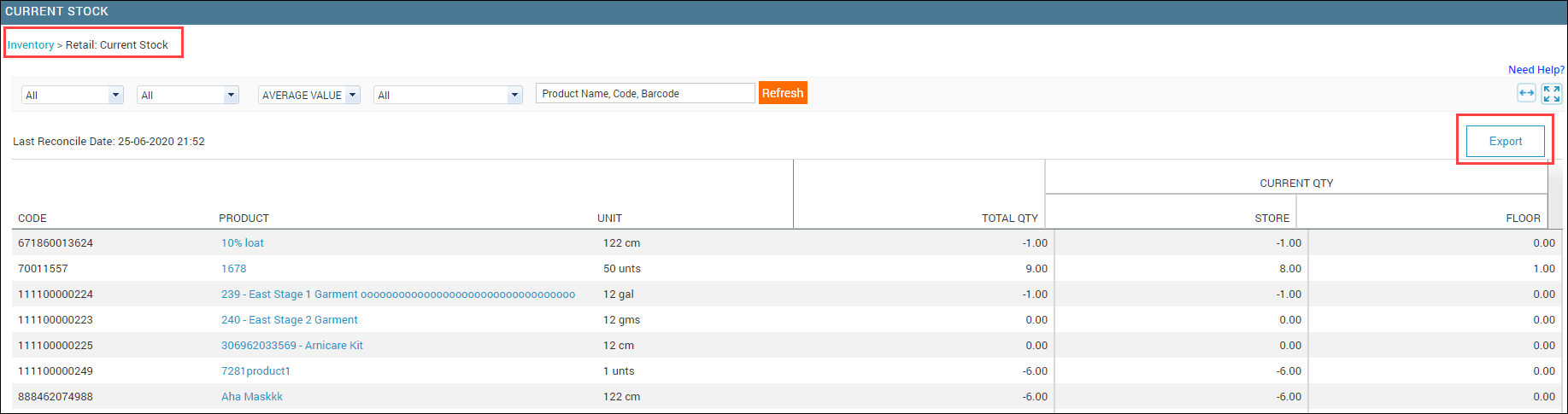
Task: Click the 12 gal unit cell
Action: 619,294
